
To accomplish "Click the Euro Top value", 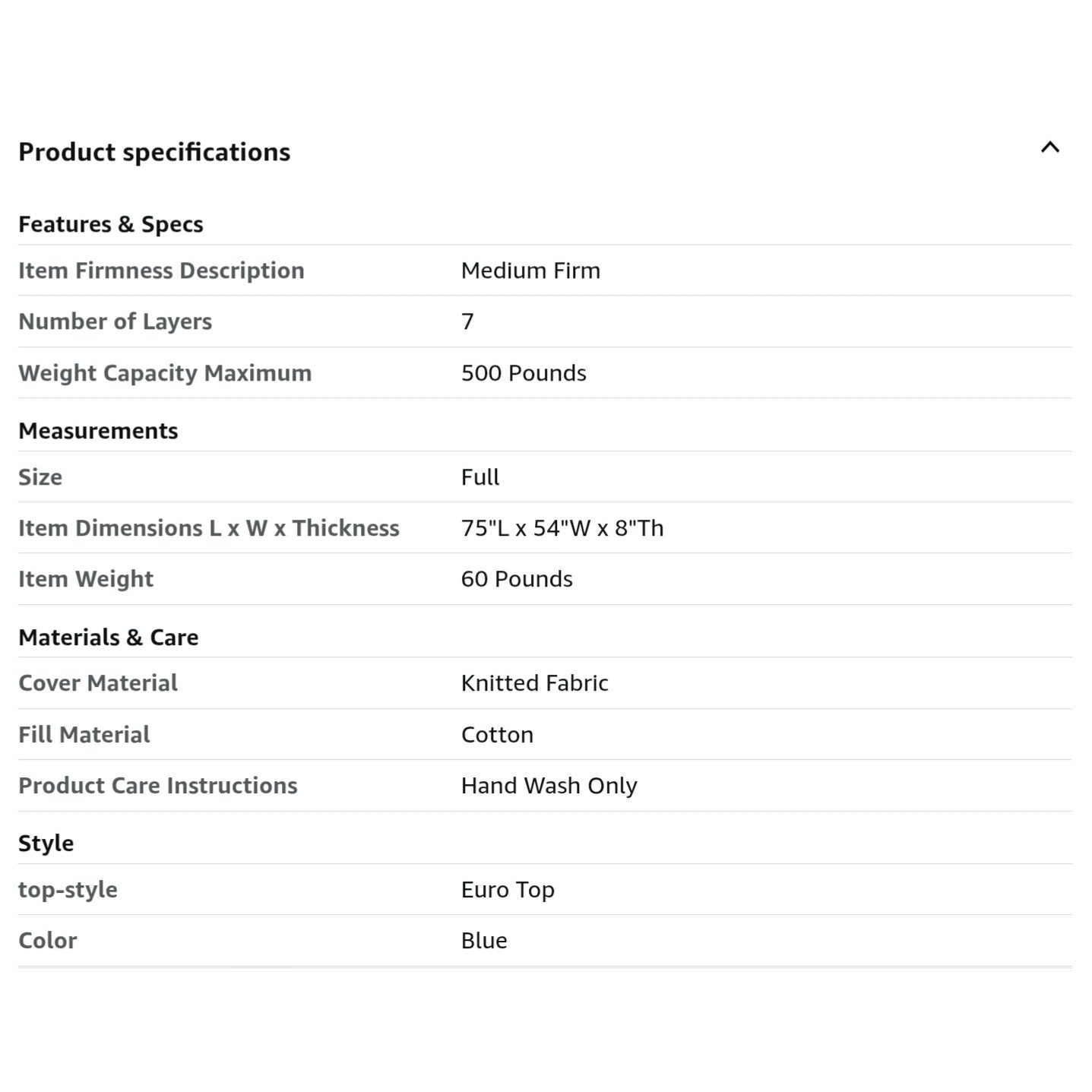I will point(508,890).
